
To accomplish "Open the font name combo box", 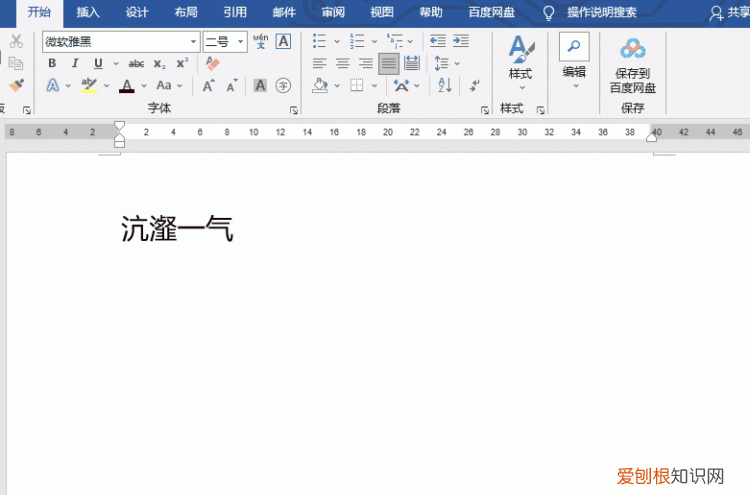I will pyautogui.click(x=121, y=42).
